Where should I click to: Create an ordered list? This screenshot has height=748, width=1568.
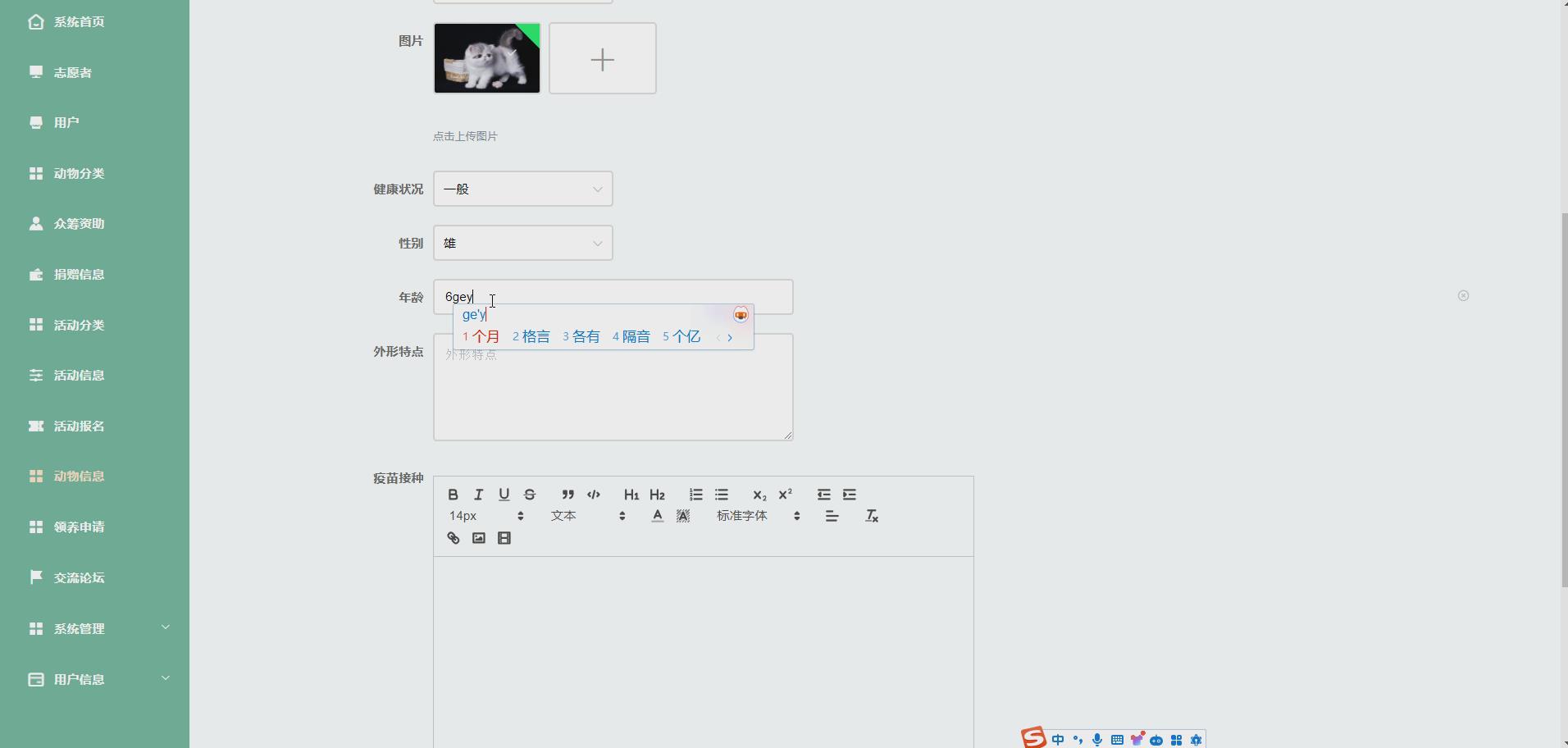point(695,495)
